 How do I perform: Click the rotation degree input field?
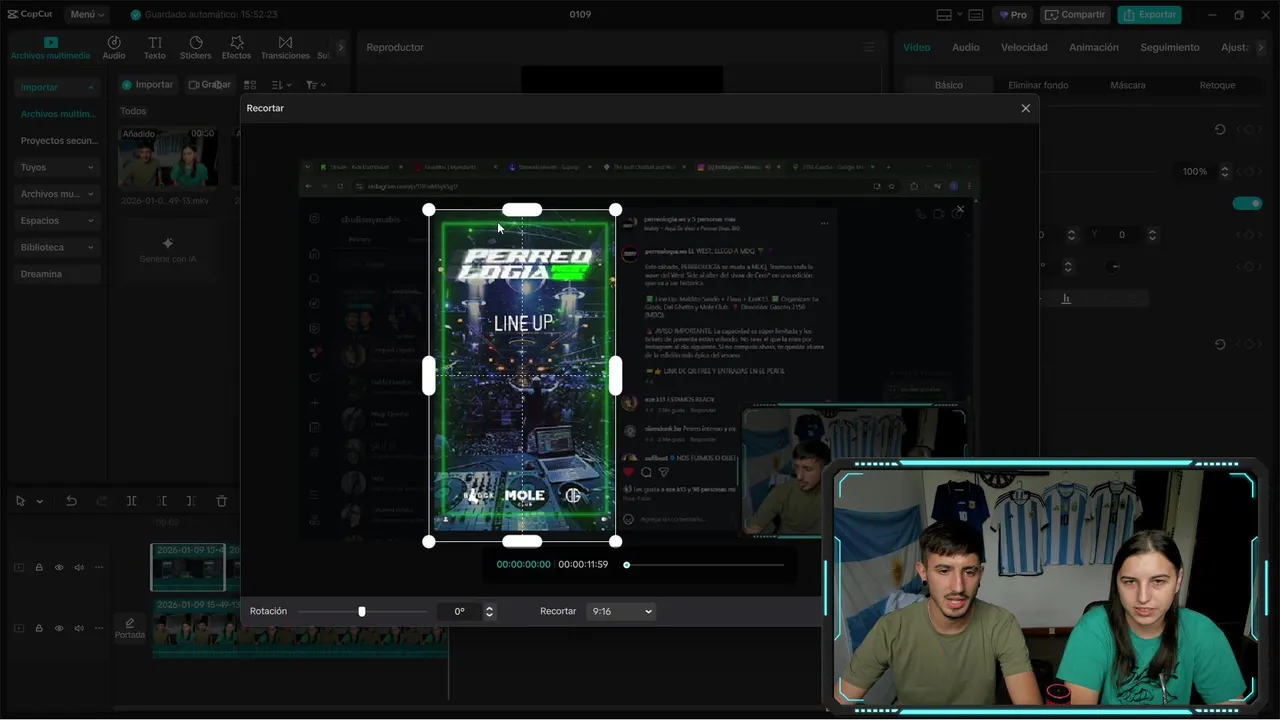coord(459,611)
